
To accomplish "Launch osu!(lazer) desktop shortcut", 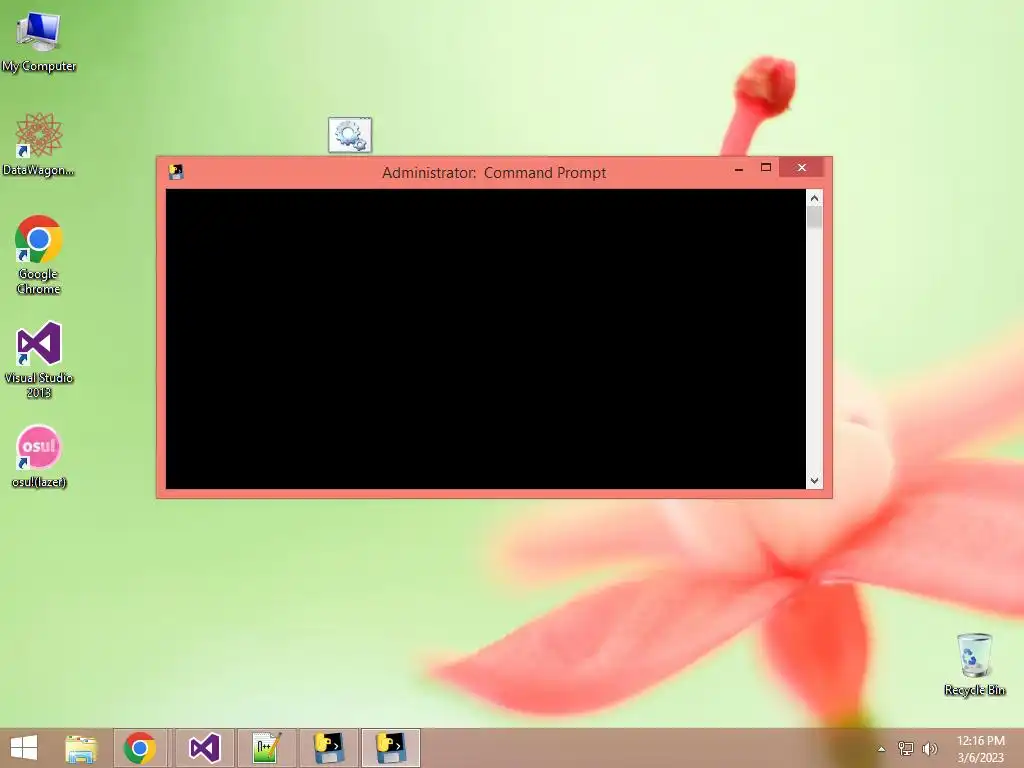I will pos(39,456).
